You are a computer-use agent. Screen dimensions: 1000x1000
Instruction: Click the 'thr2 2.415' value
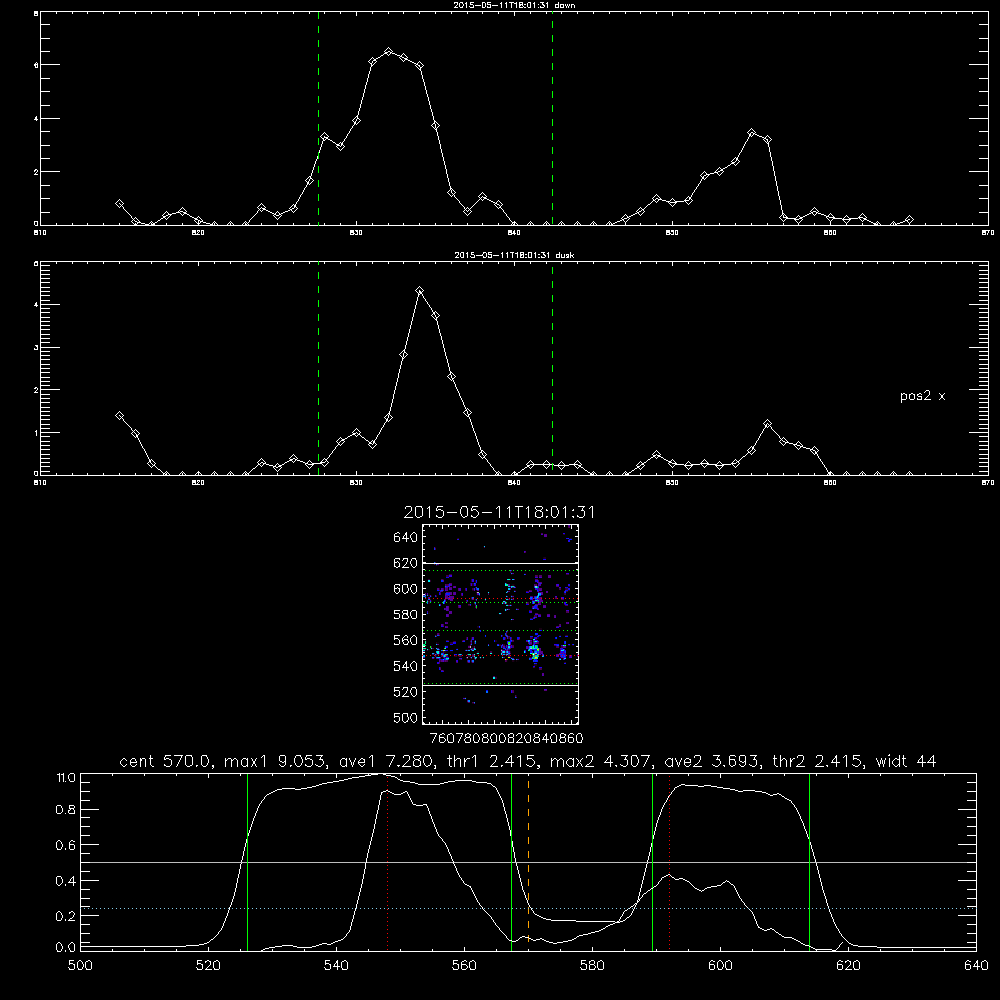coord(818,761)
